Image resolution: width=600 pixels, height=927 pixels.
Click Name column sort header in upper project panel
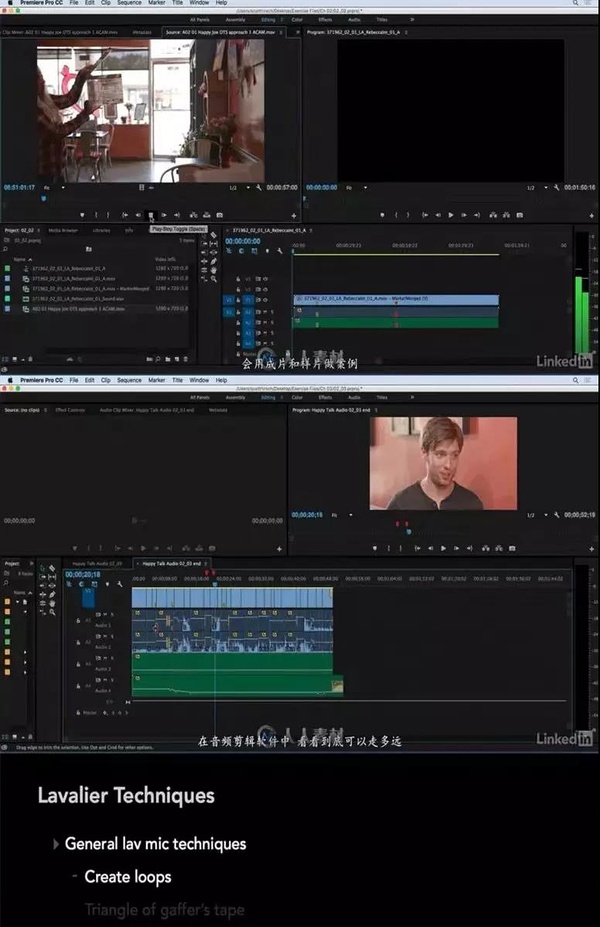pyautogui.click(x=22, y=259)
